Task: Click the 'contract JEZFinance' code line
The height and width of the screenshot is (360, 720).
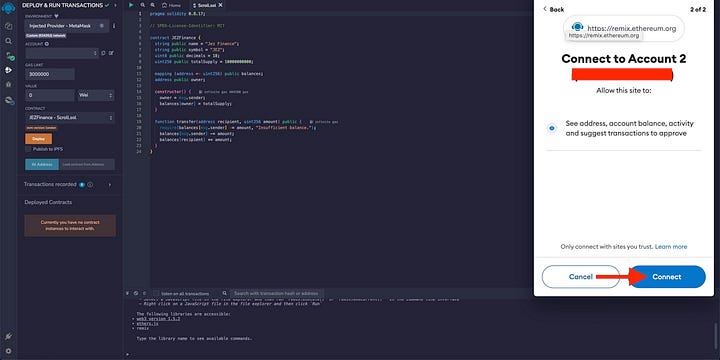Action: [x=175, y=38]
